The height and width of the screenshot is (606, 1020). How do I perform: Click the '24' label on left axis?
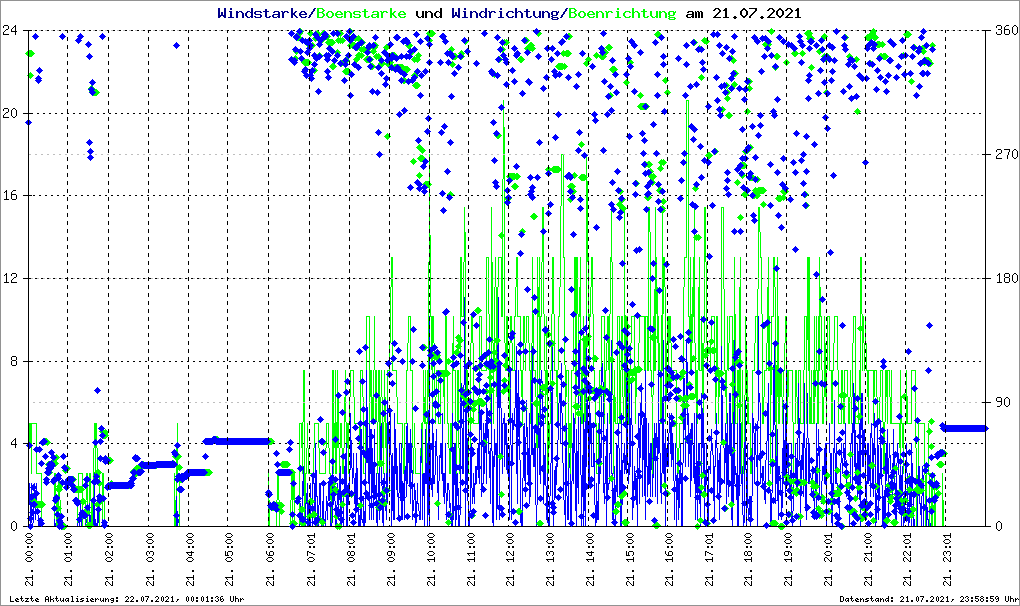pos(14,30)
